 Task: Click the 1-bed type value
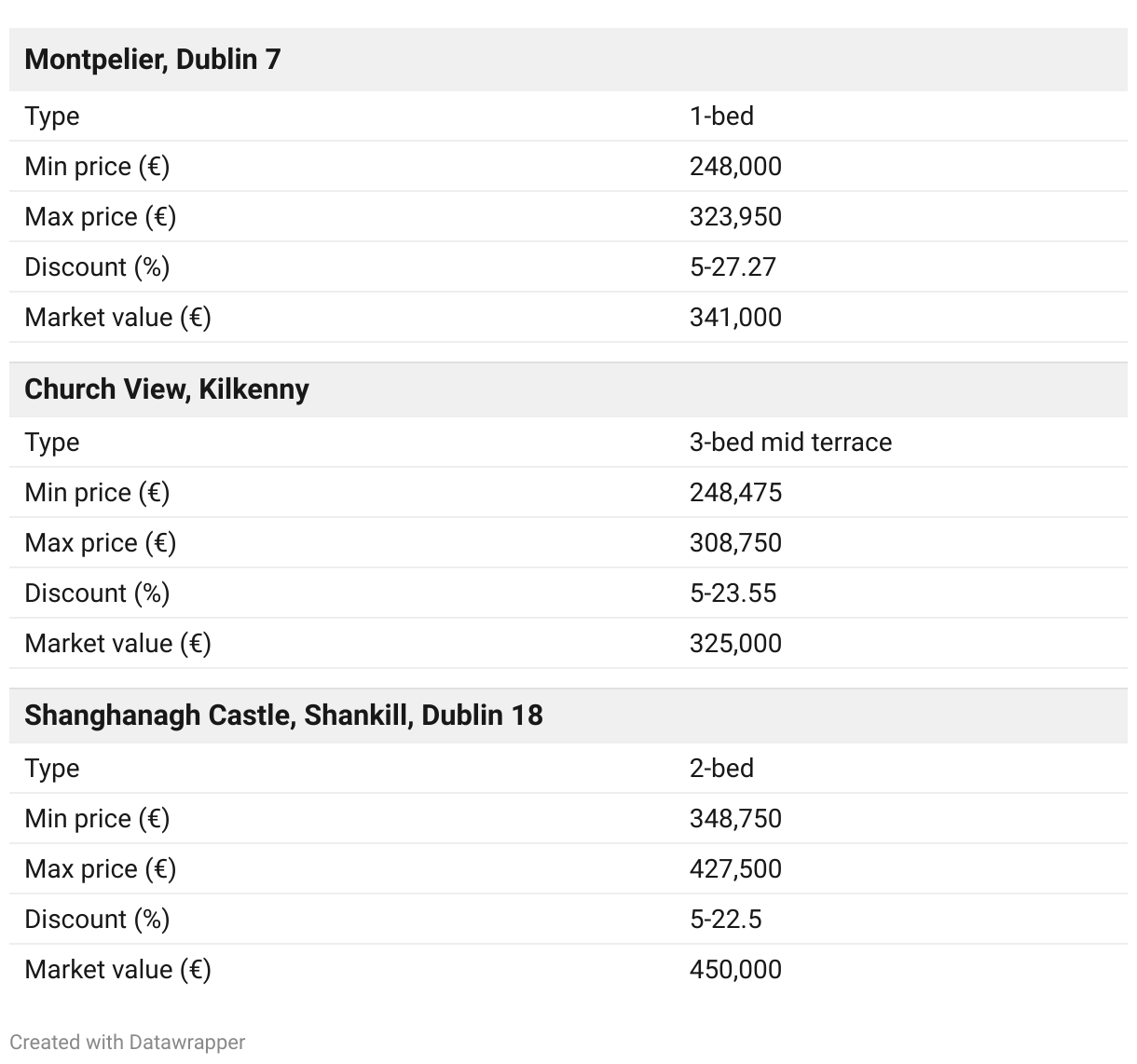pos(721,116)
